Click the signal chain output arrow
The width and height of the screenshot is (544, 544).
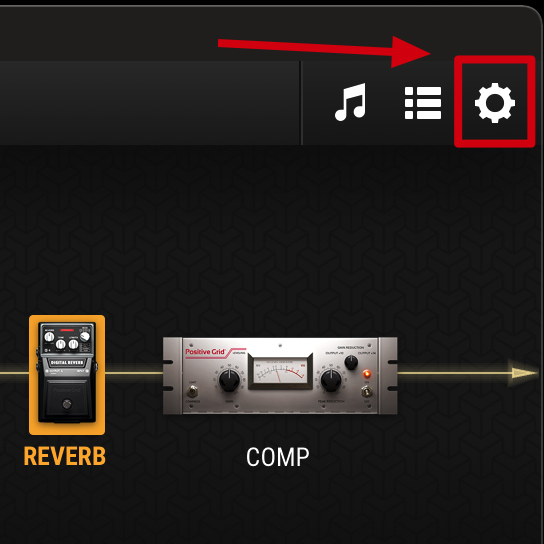tap(524, 373)
